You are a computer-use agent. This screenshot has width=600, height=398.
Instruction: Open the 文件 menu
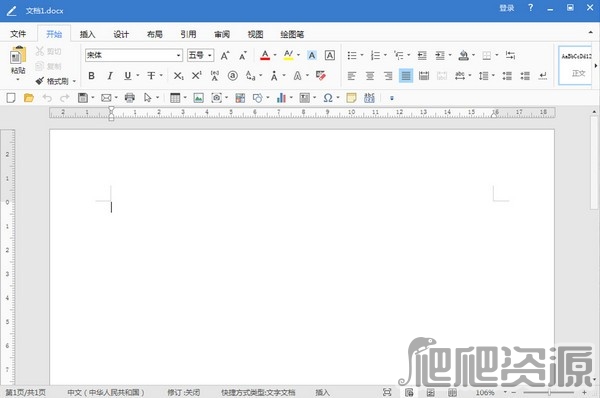pos(18,34)
